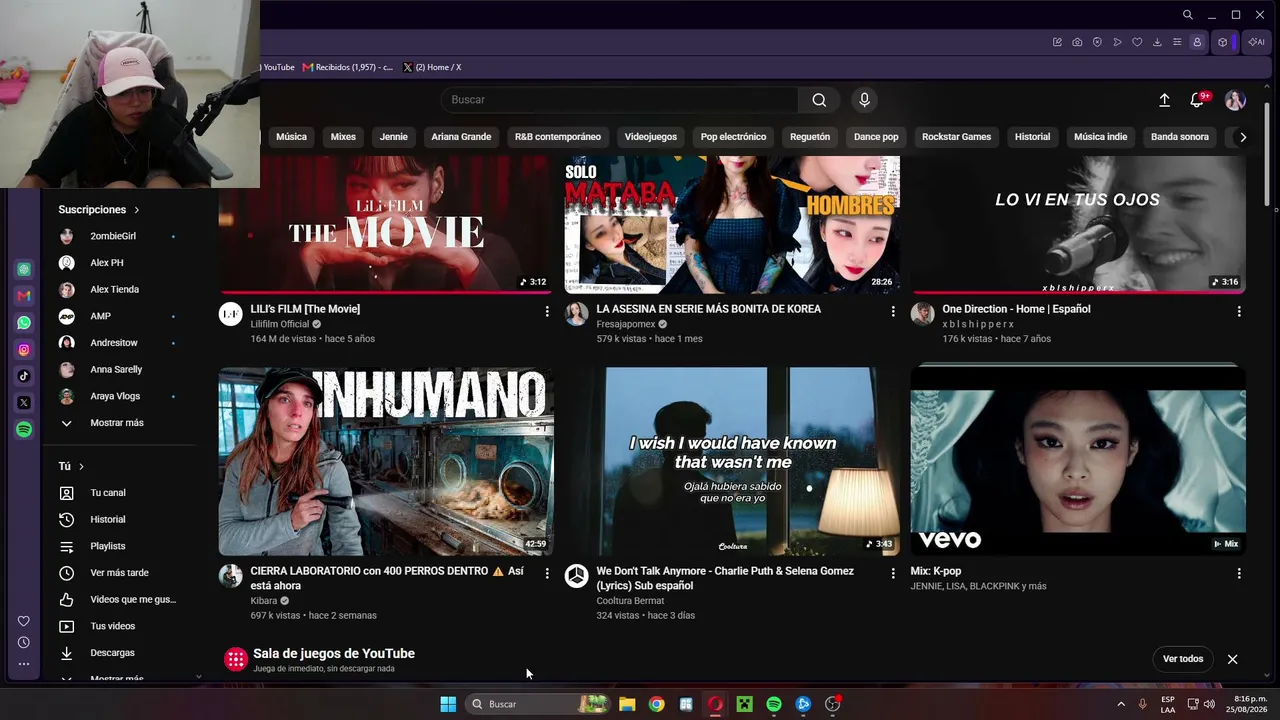Open Opera sidebar bookmarks heart icon
This screenshot has width=1280, height=720.
tap(24, 621)
